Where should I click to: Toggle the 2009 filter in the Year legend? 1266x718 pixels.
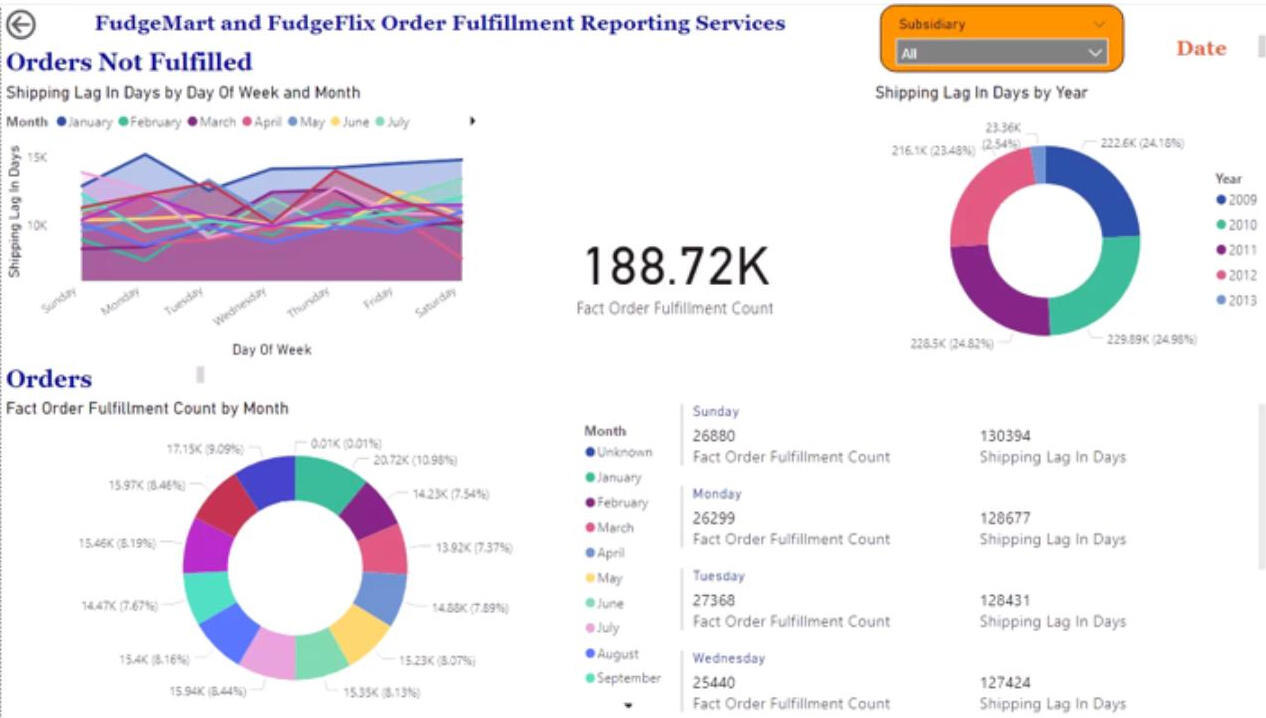point(1221,200)
